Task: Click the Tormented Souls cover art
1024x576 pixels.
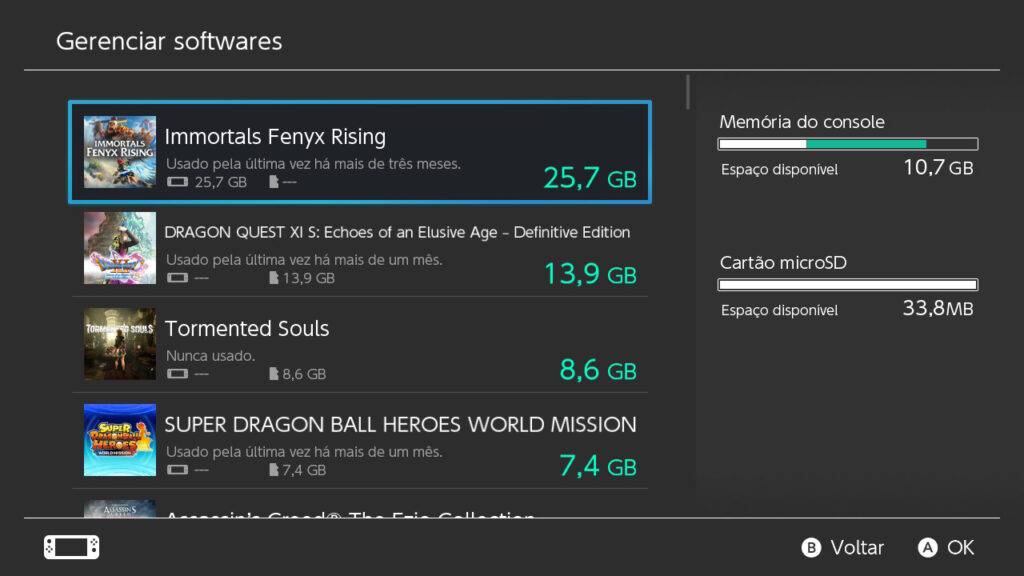Action: [120, 344]
